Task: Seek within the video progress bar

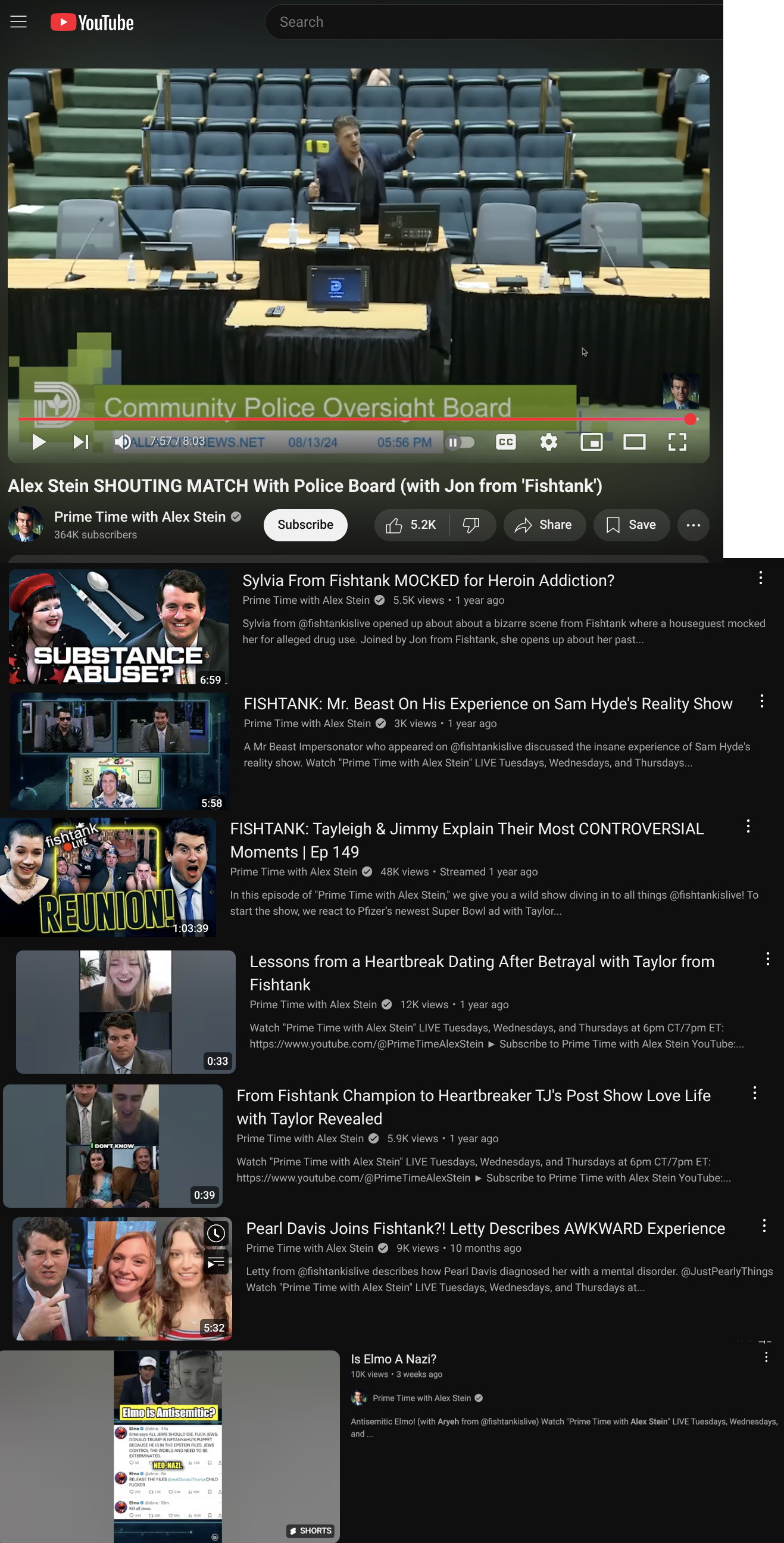Action: coord(358,419)
